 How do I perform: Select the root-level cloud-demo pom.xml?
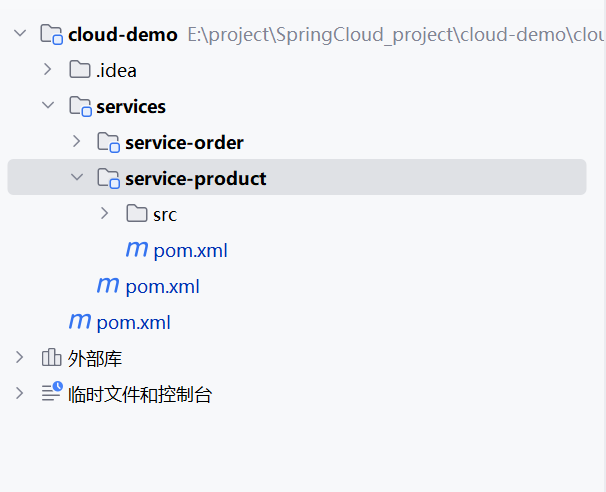tap(133, 323)
